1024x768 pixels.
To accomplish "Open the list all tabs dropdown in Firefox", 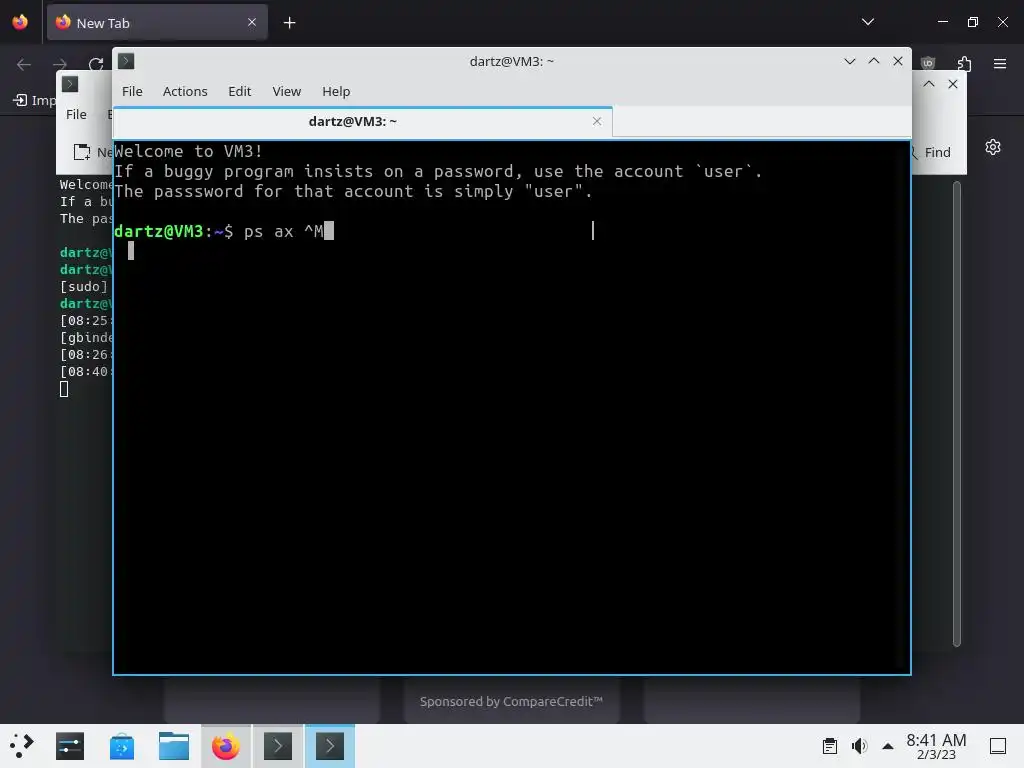I will (x=868, y=22).
